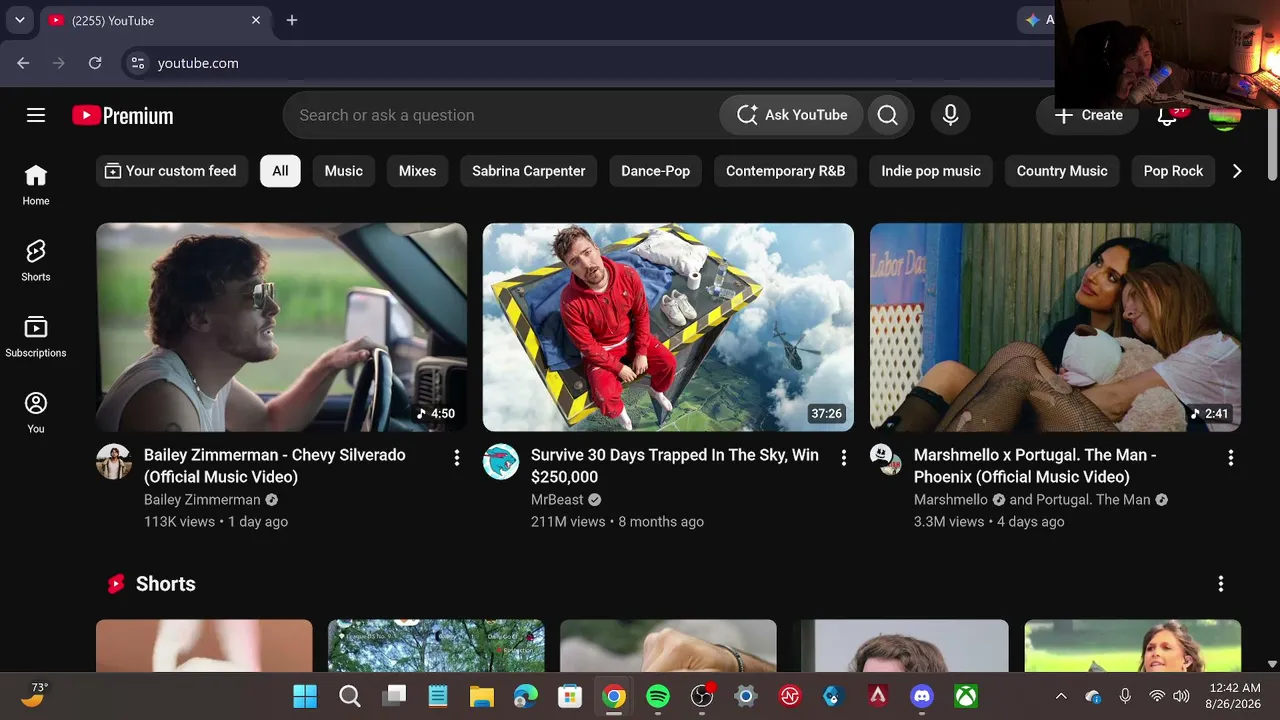
Task: Open a new browser tab
Action: pos(292,20)
